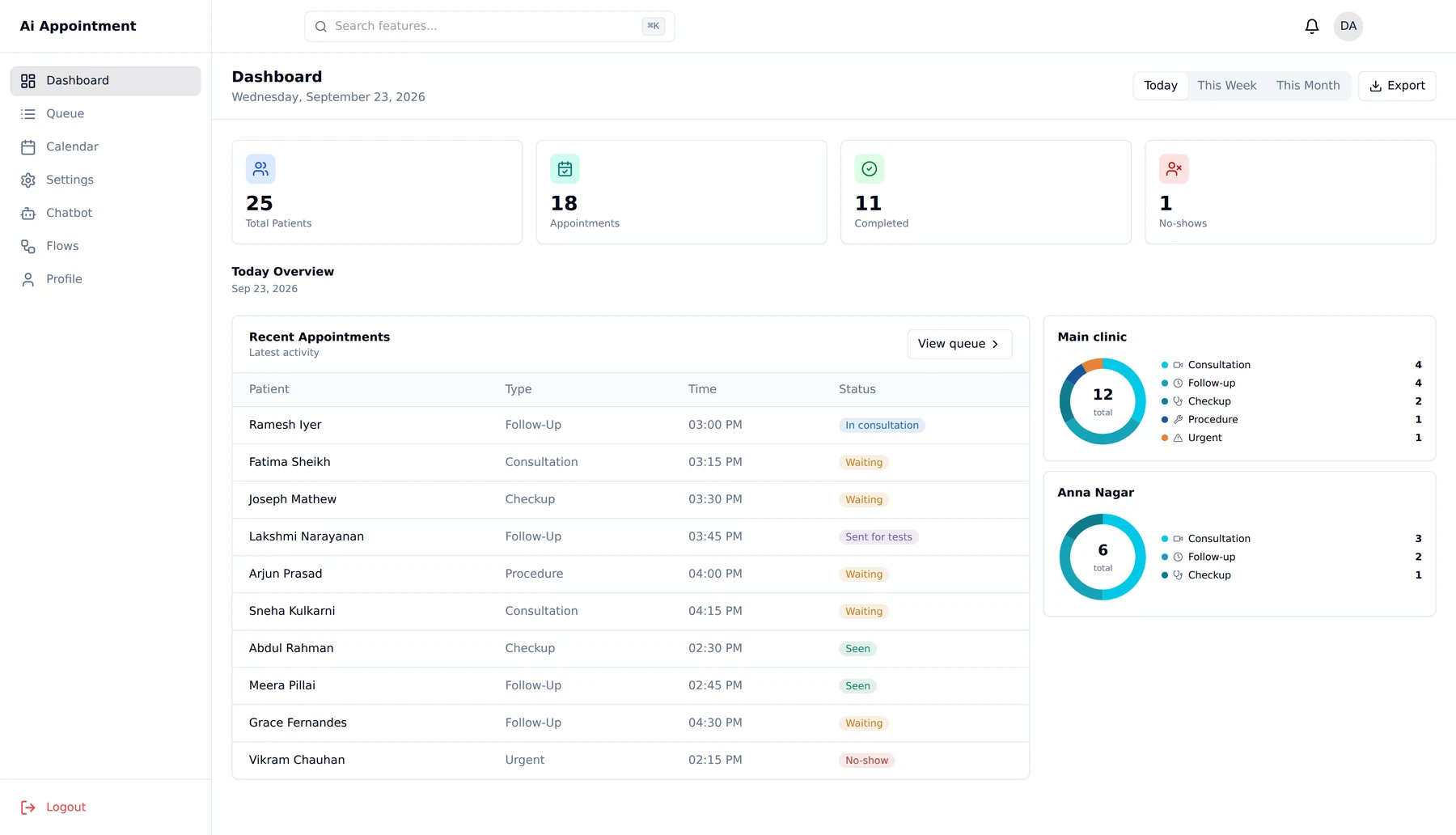
Task: Open the Queue menu item
Action: click(105, 114)
